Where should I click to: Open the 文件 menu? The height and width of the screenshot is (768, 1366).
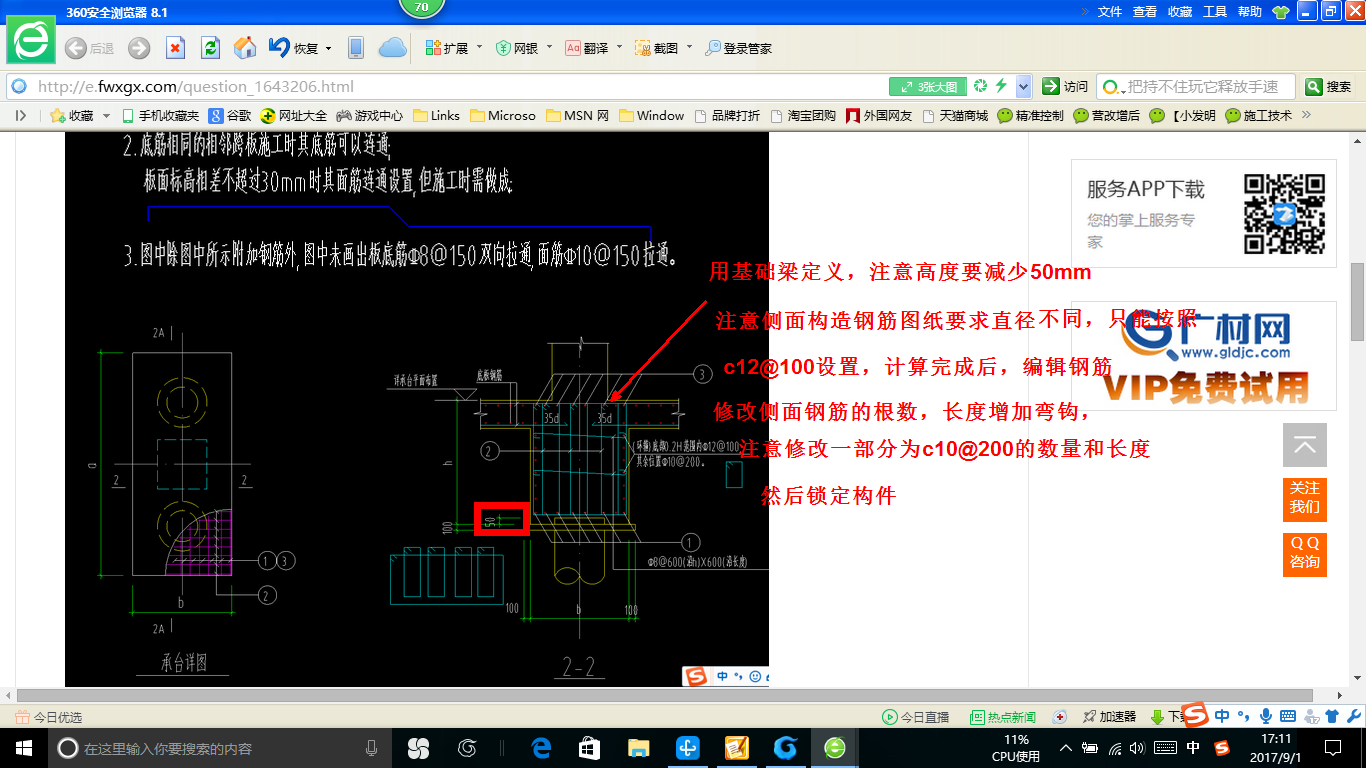click(x=1110, y=12)
